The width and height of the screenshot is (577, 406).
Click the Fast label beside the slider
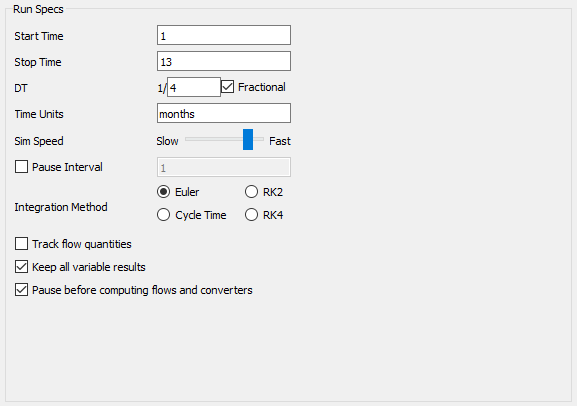point(280,141)
